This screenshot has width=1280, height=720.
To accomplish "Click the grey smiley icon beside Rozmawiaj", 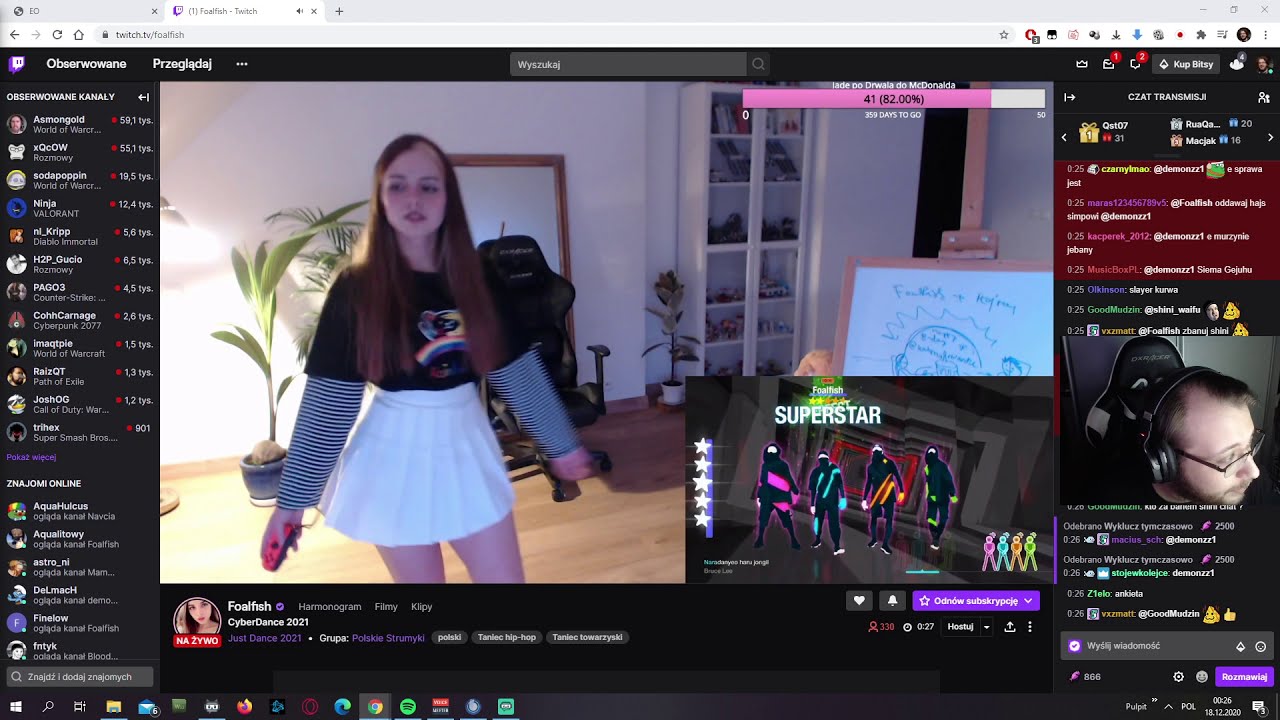I will point(1201,677).
